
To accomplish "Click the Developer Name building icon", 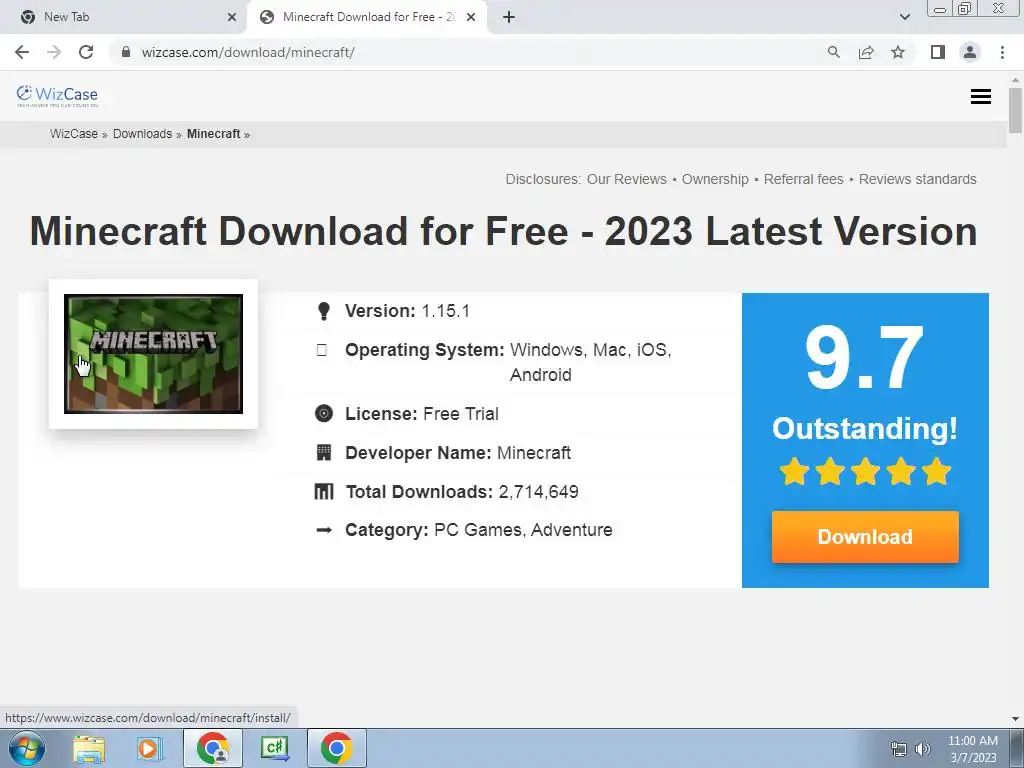I will click(323, 453).
